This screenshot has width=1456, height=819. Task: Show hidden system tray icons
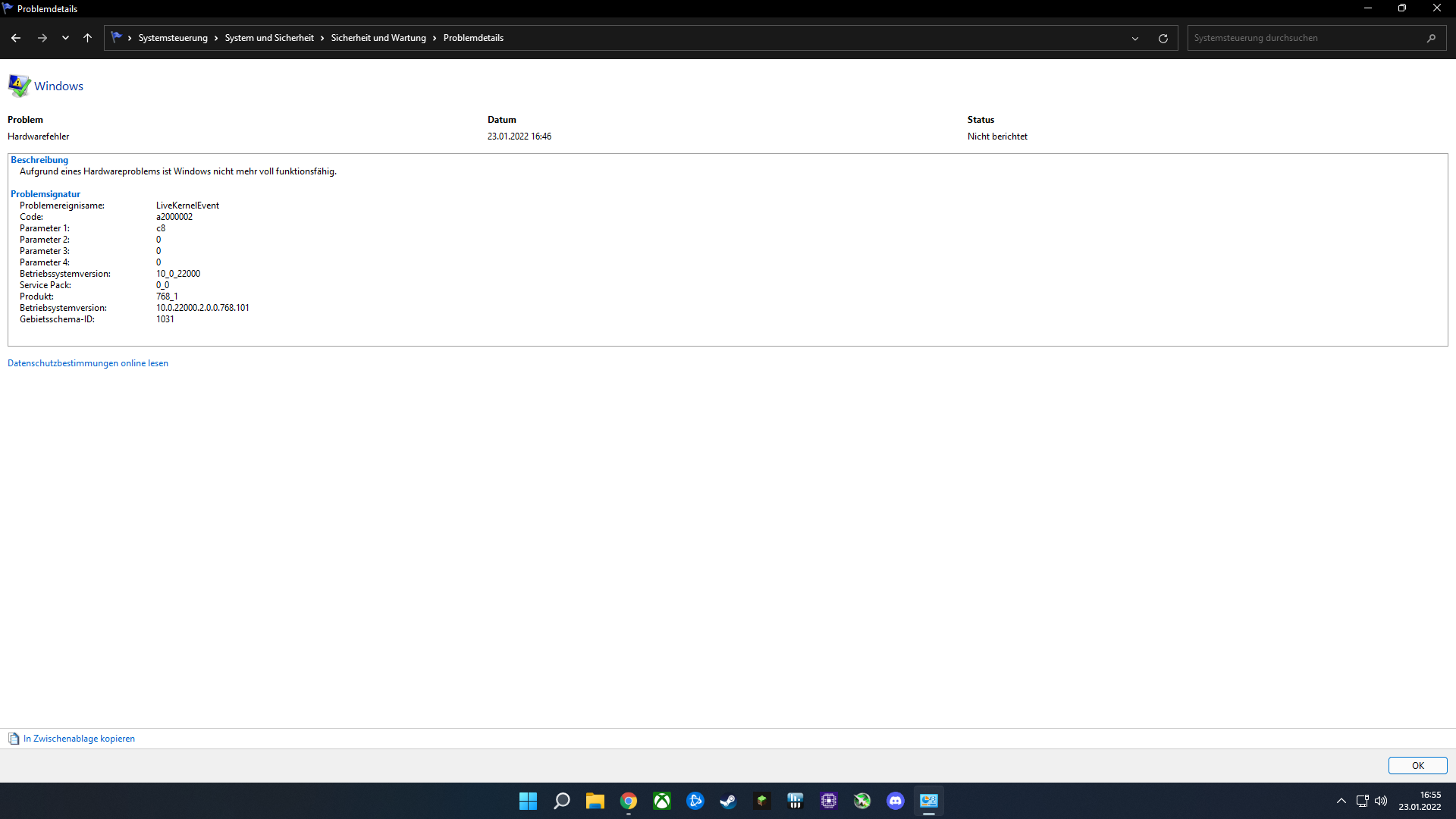[1341, 801]
